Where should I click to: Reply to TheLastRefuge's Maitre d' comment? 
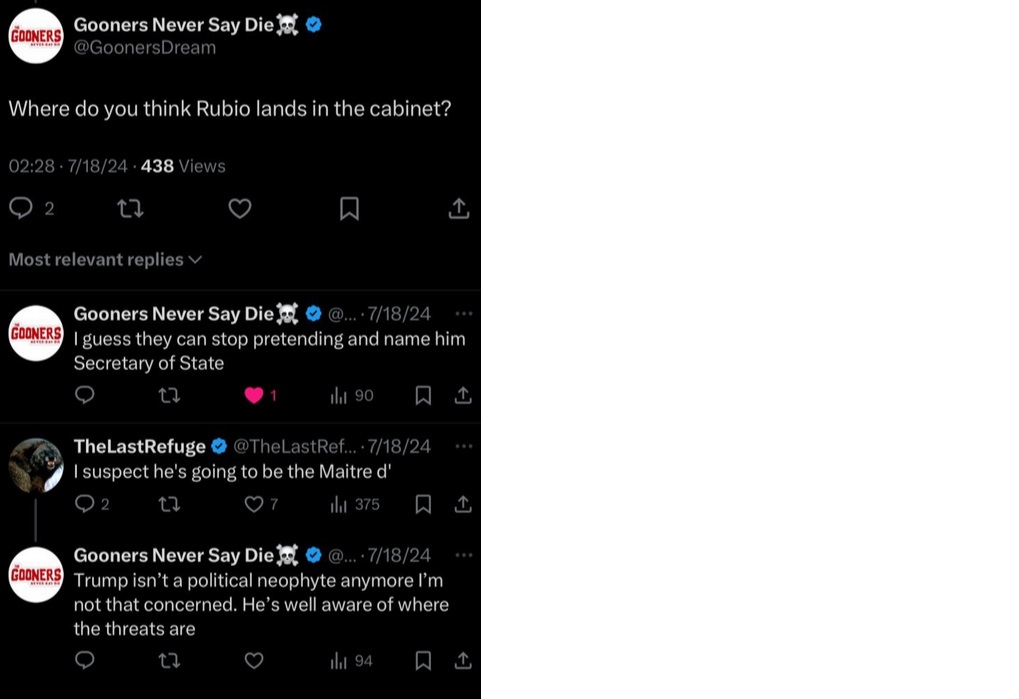tap(85, 504)
